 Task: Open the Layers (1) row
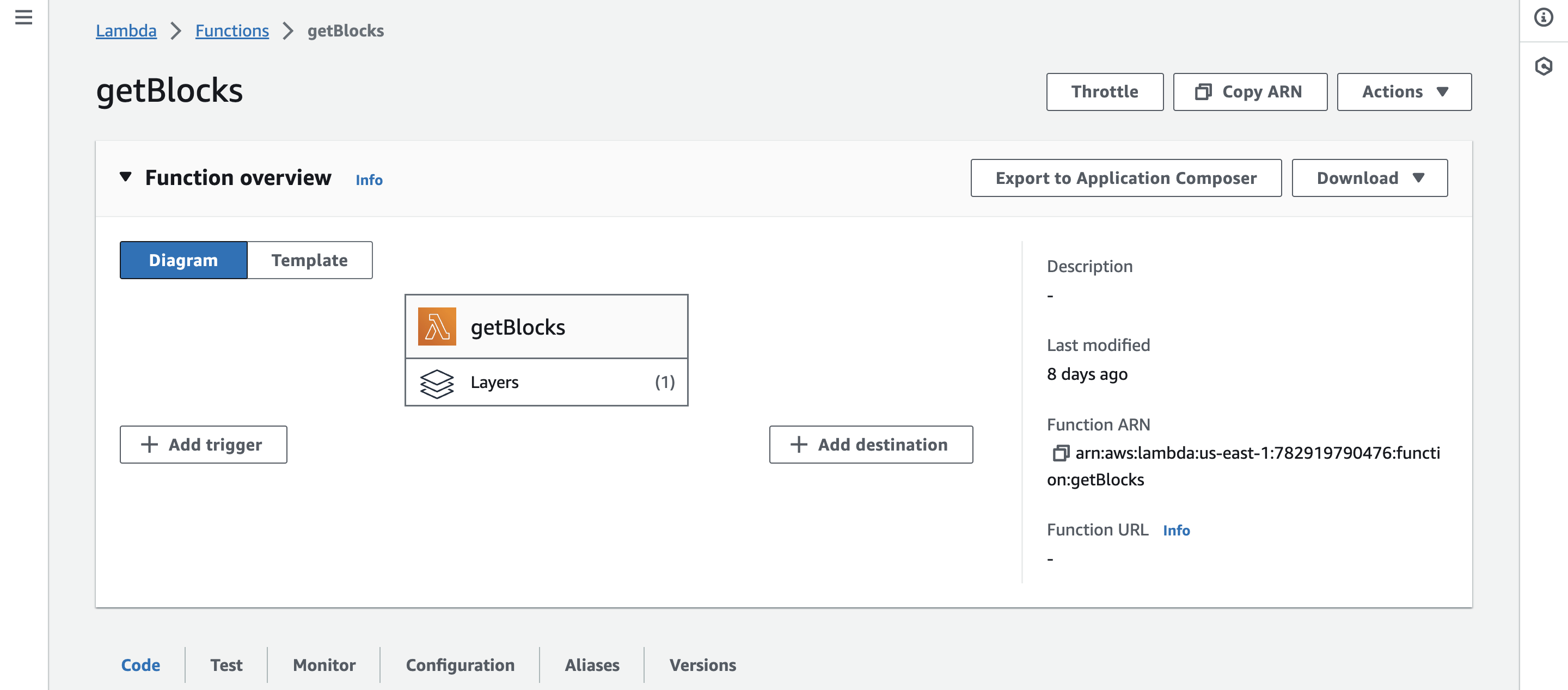[547, 383]
